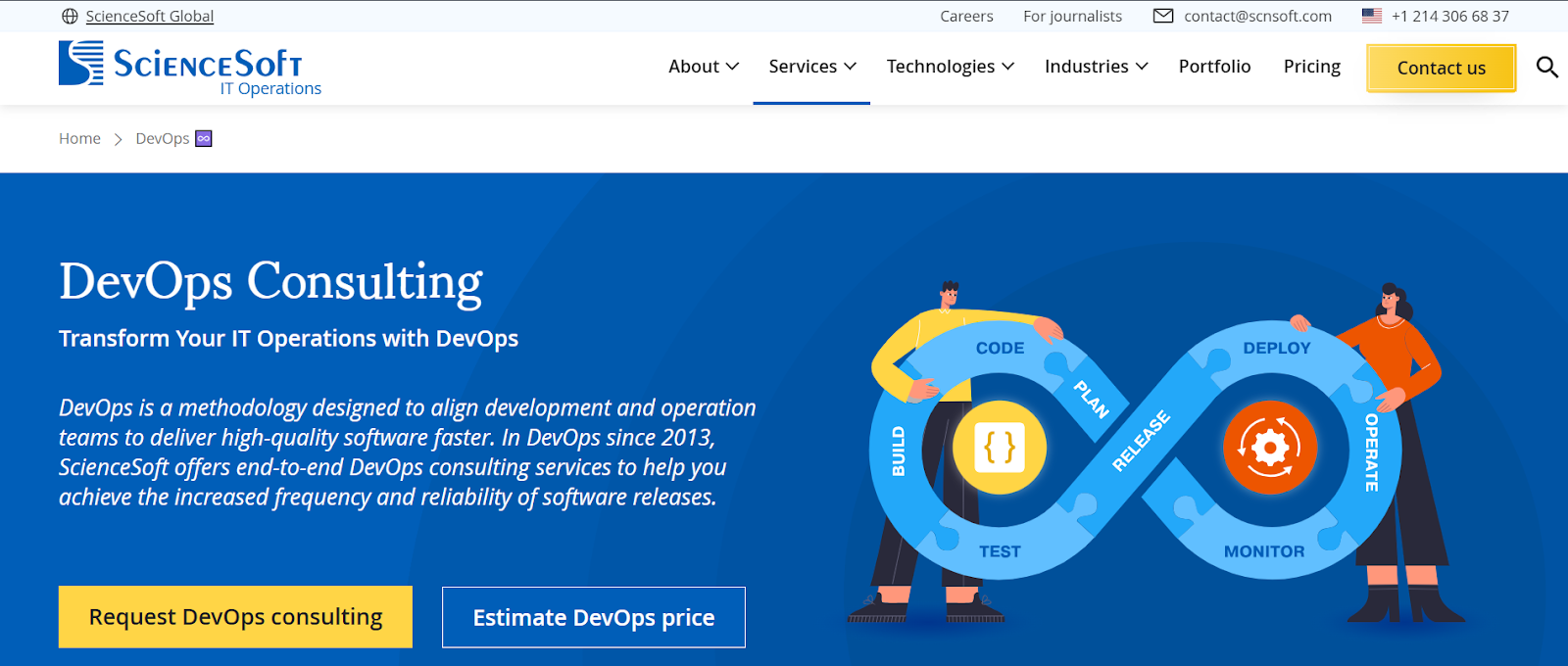This screenshot has height=666, width=1568.
Task: Click the DevOps Consulting heading
Action: 270,282
